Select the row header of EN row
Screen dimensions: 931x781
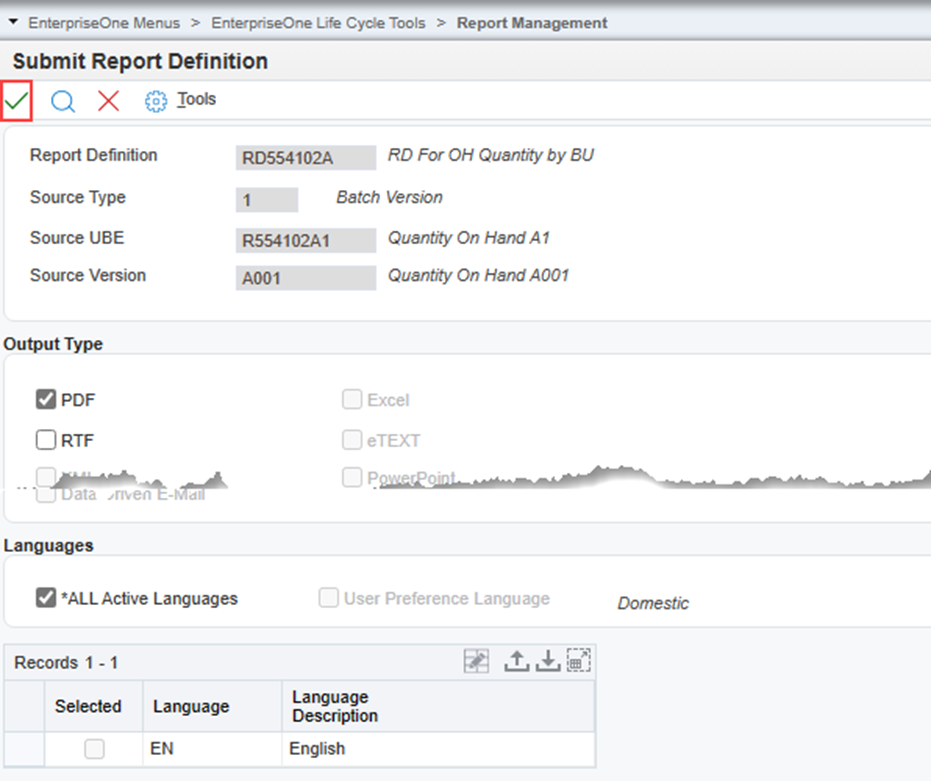[x=24, y=749]
